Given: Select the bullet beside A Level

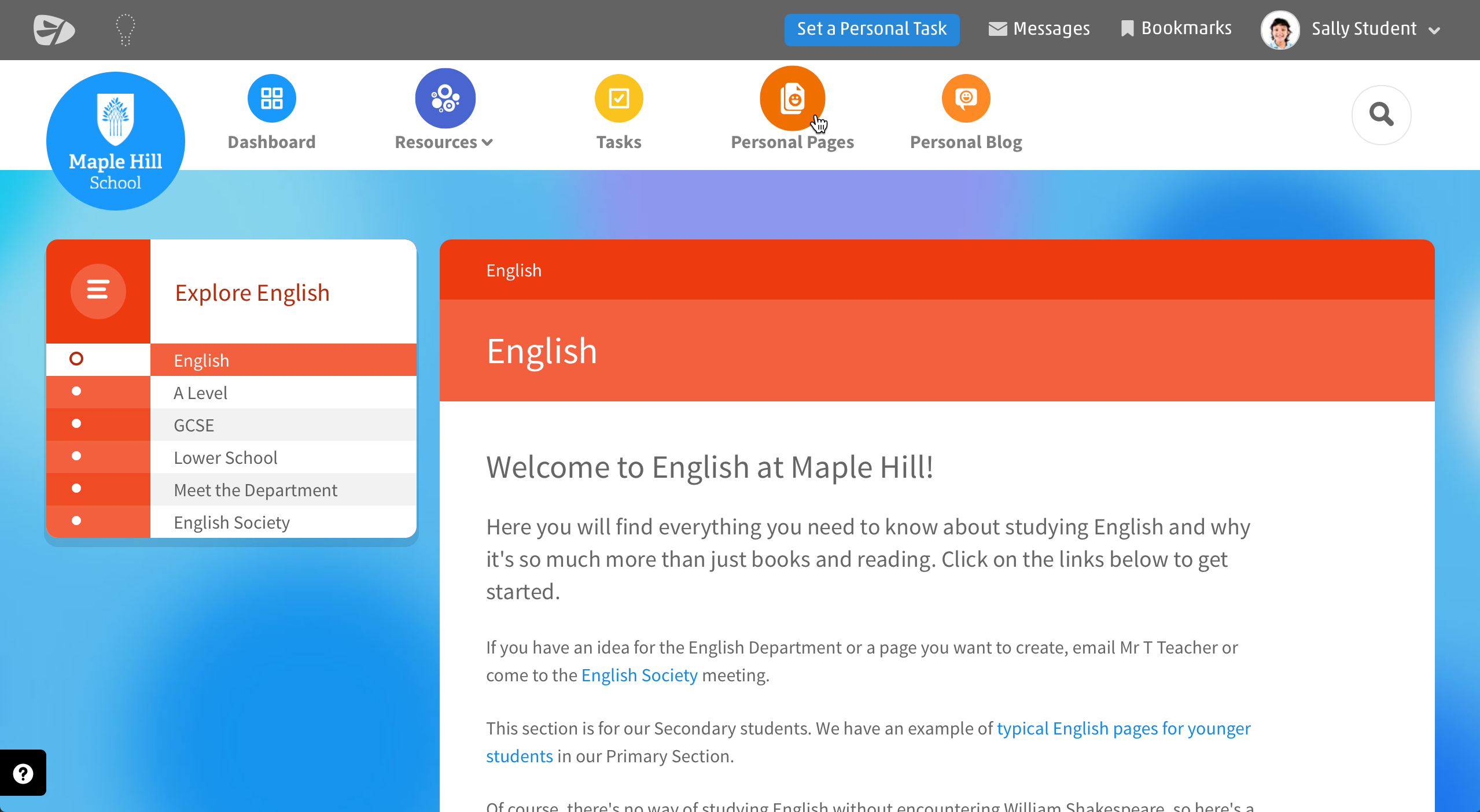Looking at the screenshot, I should tap(76, 392).
